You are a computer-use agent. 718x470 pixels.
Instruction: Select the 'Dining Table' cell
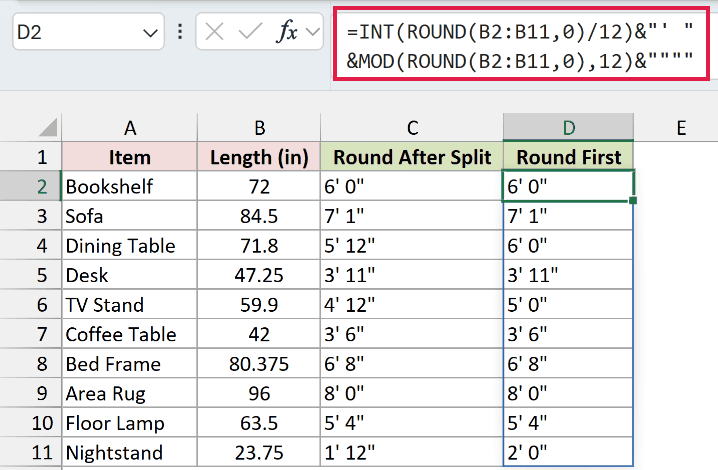point(130,245)
